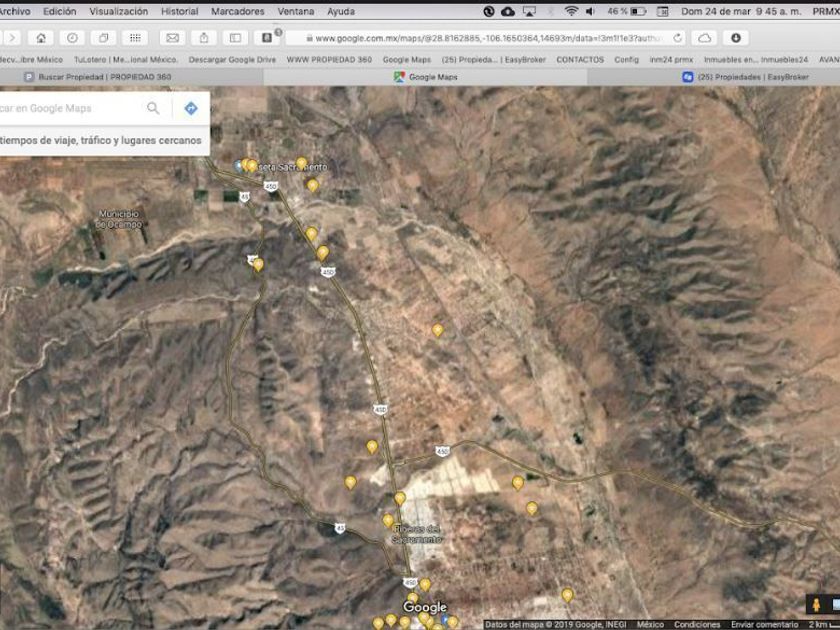Show browsing history clock icon
Viewport: 840px width, 630px height.
[x=72, y=38]
